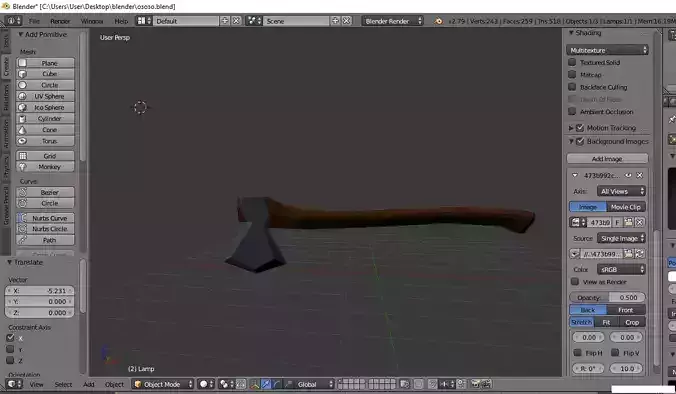Add a Bezier curve
The width and height of the screenshot is (676, 394).
click(x=45, y=192)
